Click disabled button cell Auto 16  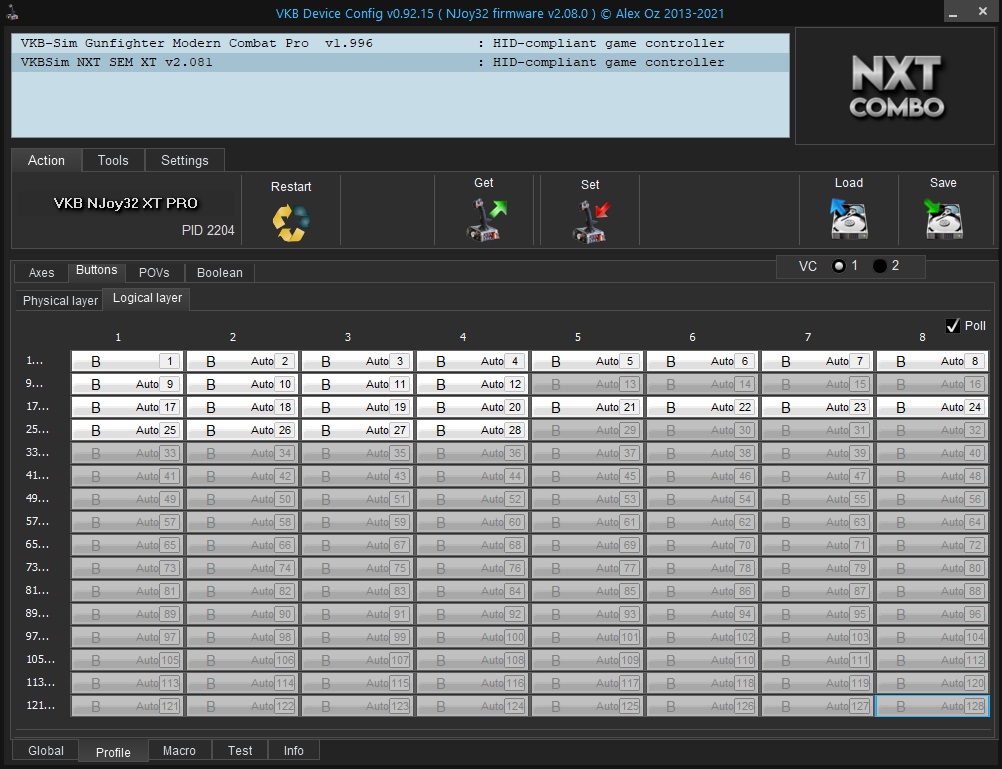(x=932, y=384)
